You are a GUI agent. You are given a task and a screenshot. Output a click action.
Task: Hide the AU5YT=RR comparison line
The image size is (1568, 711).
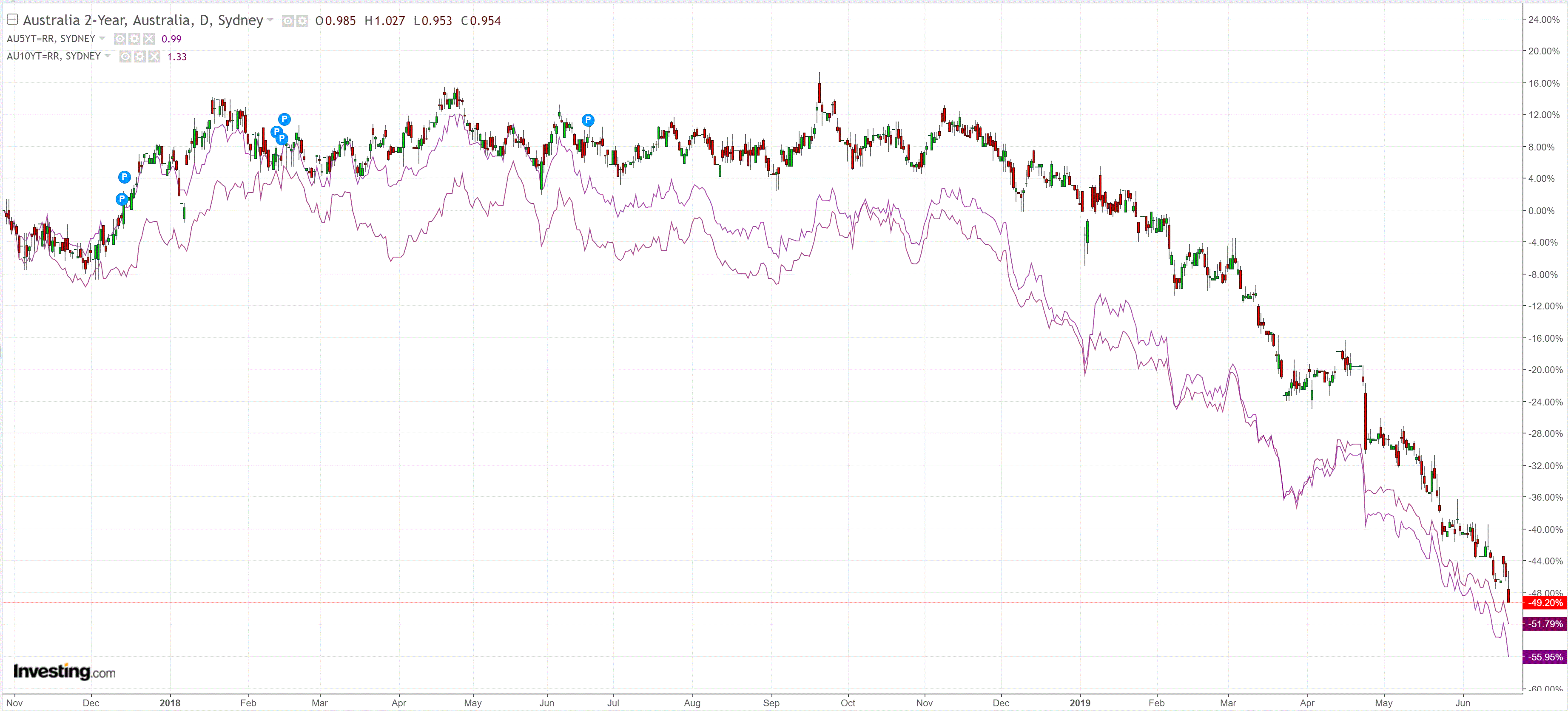120,39
